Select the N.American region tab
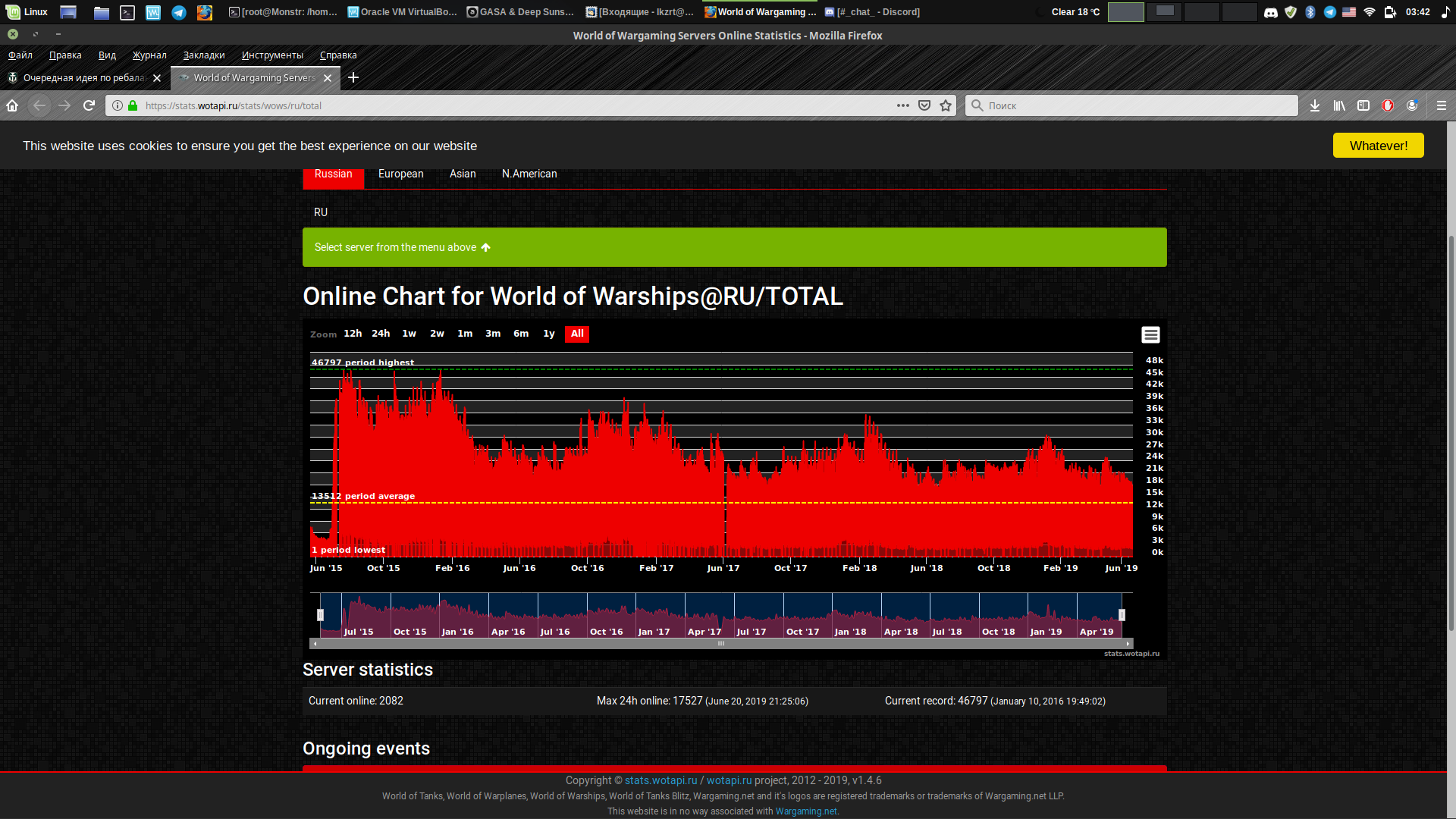This screenshot has width=1456, height=819. pyautogui.click(x=529, y=174)
